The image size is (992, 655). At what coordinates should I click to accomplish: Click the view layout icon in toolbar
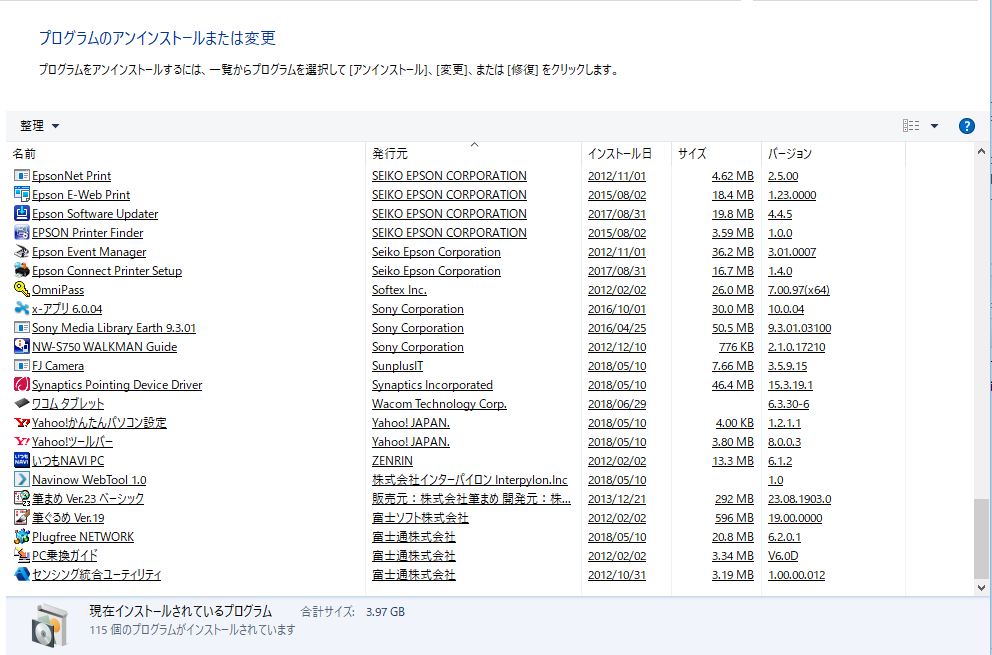pos(911,126)
